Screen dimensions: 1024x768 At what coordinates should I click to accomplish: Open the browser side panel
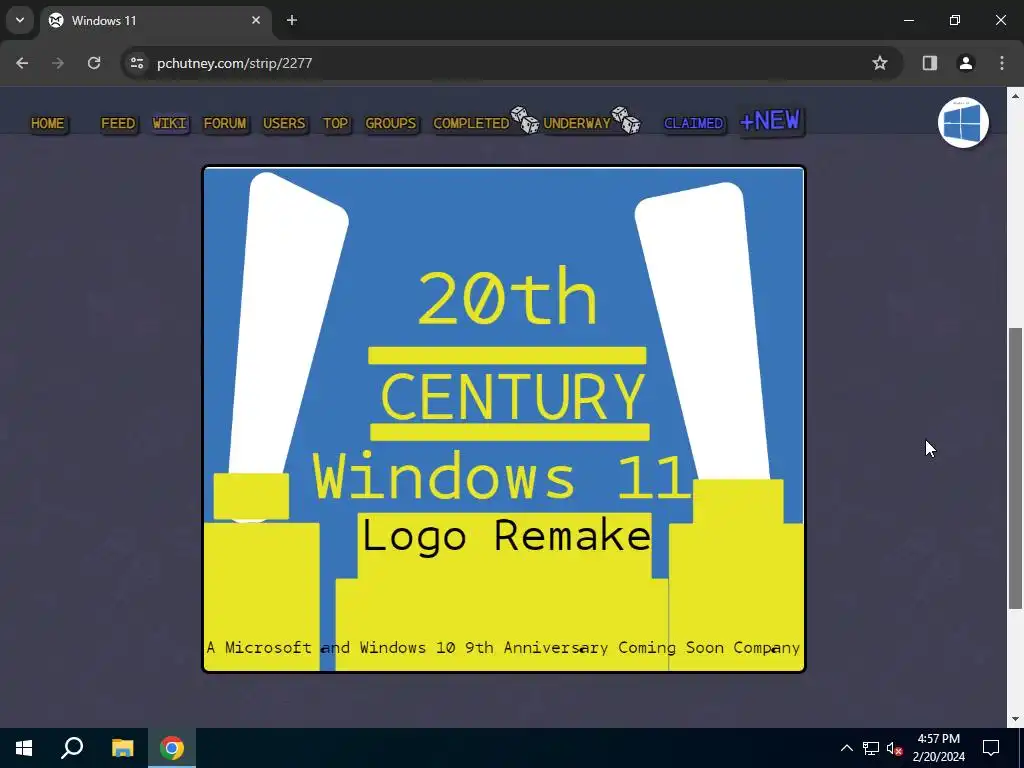tap(929, 63)
